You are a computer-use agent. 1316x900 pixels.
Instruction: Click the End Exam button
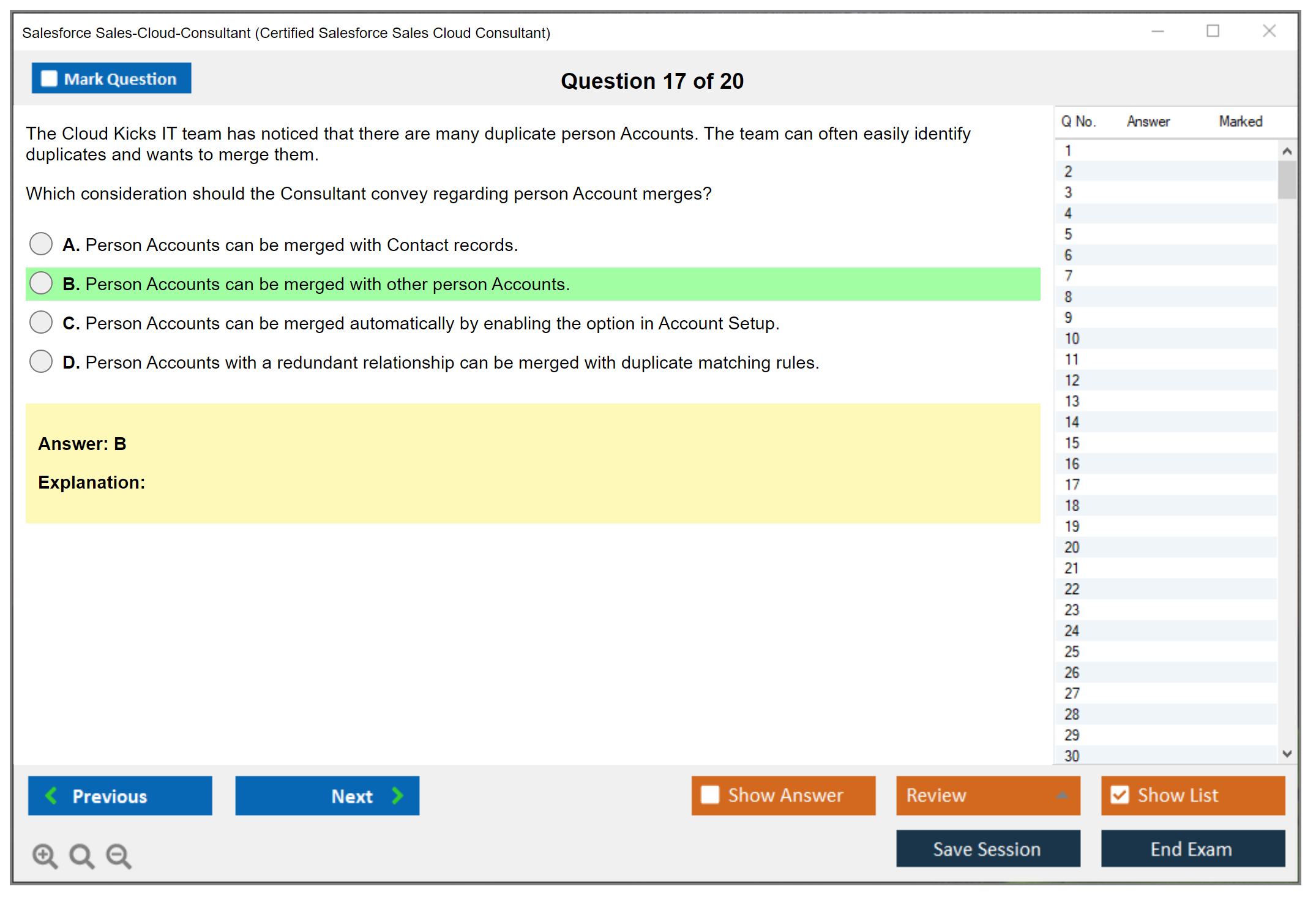coord(1192,849)
